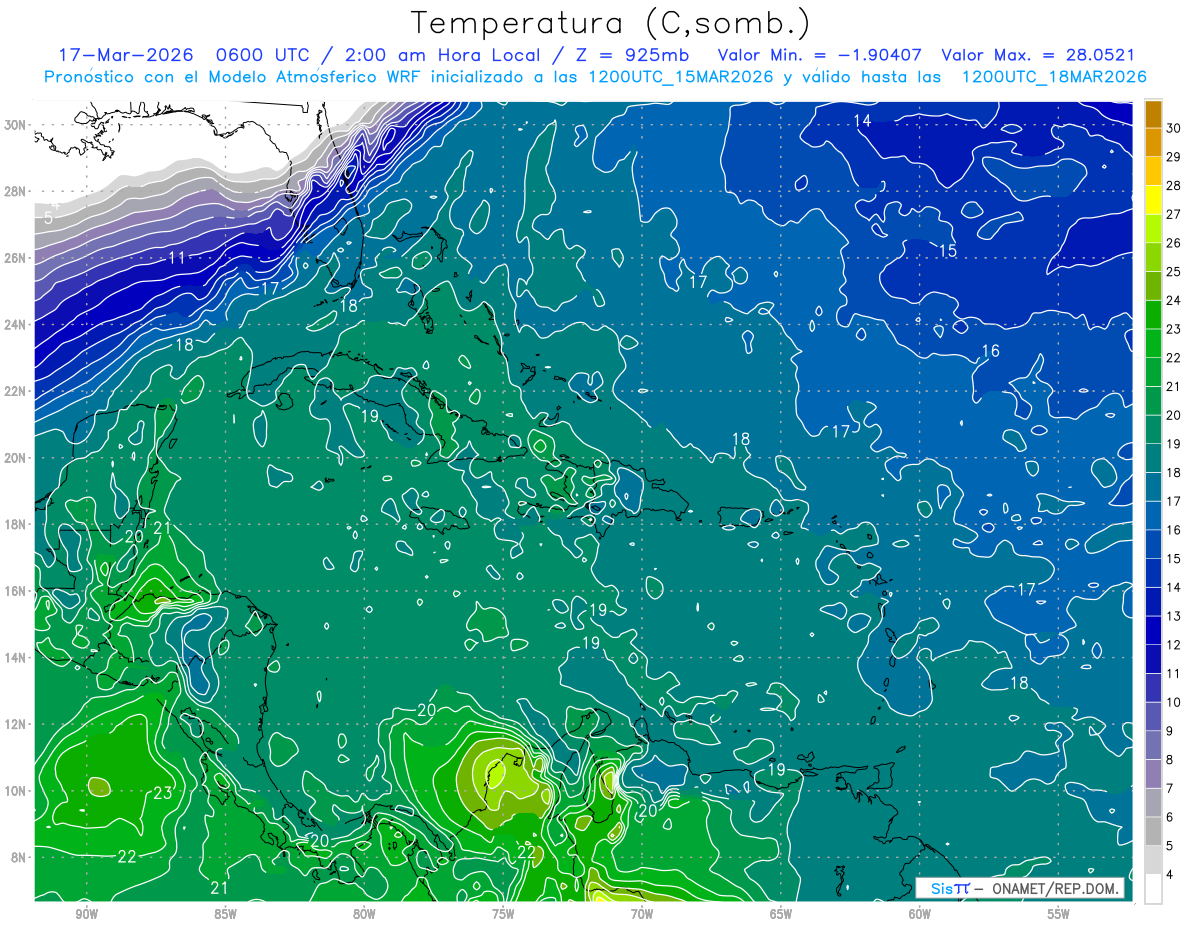The width and height of the screenshot is (1200, 927).
Task: Click the brown top swatch above 30
Action: 1153,115
